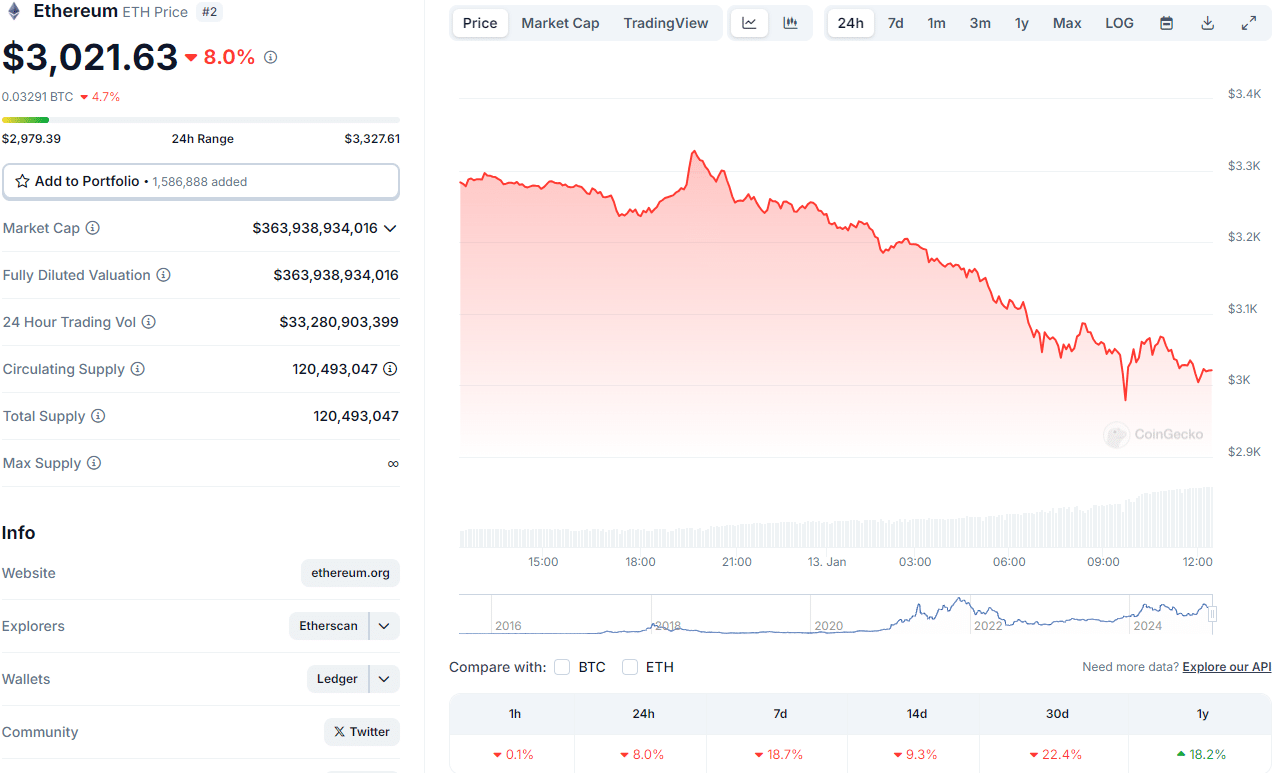Image resolution: width=1279 pixels, height=773 pixels.
Task: Switch to candlestick chart view icon
Action: (790, 23)
